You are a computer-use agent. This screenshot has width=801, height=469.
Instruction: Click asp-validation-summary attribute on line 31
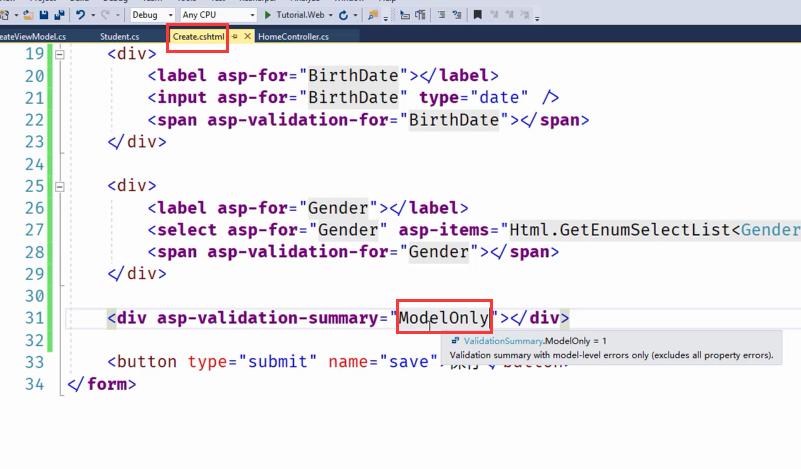pos(268,318)
